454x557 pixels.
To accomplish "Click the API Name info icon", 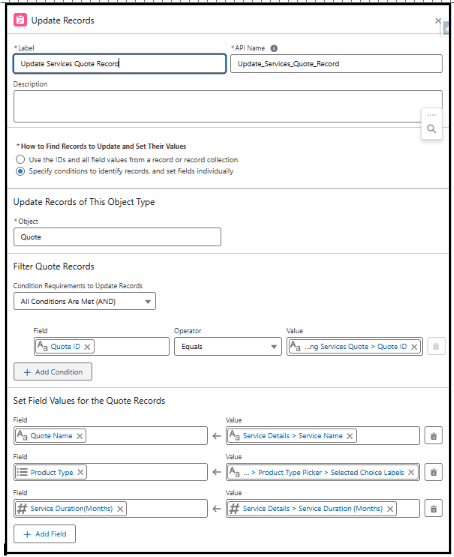I will pyautogui.click(x=274, y=48).
